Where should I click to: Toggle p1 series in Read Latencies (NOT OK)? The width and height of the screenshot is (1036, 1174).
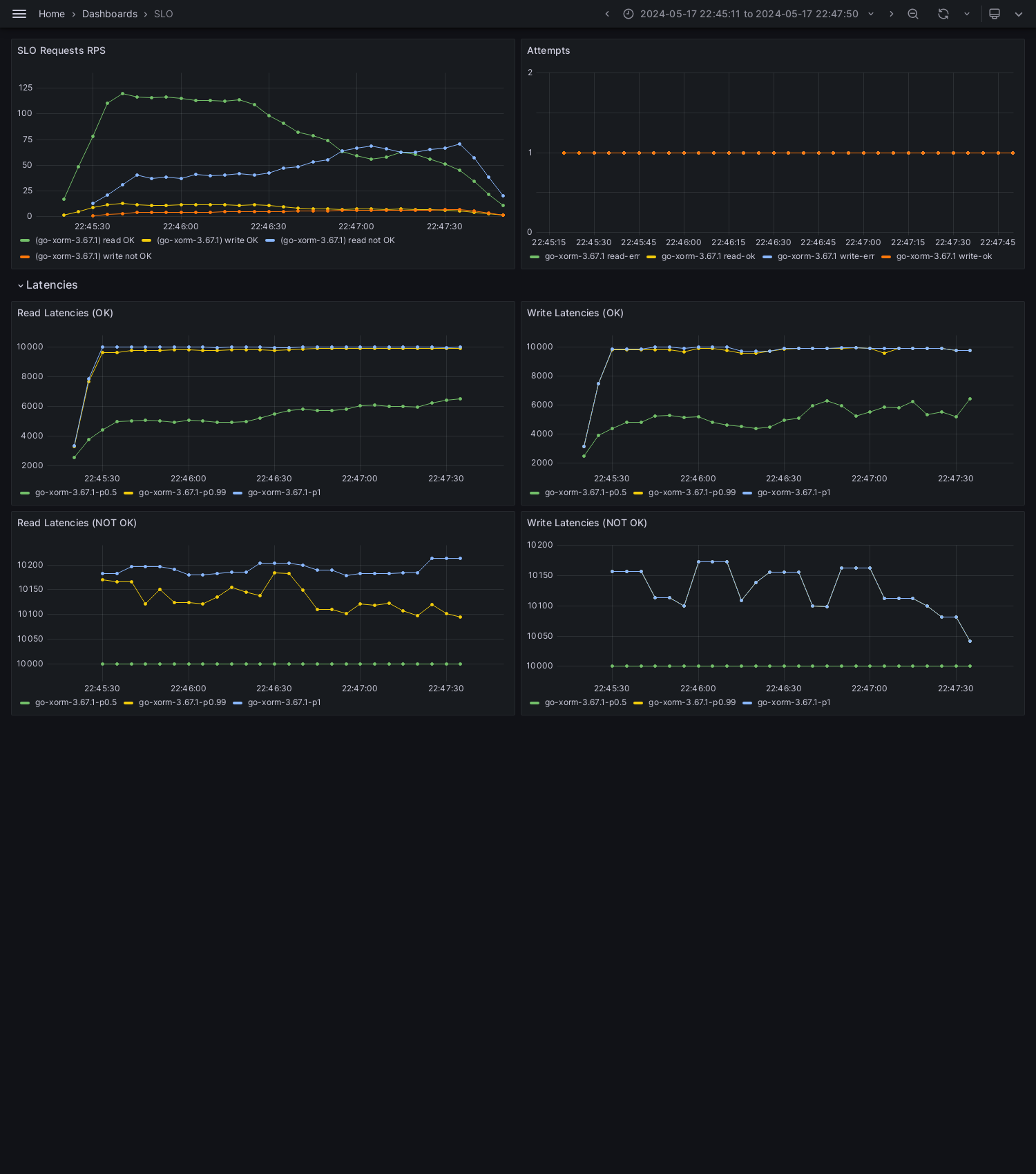(284, 702)
